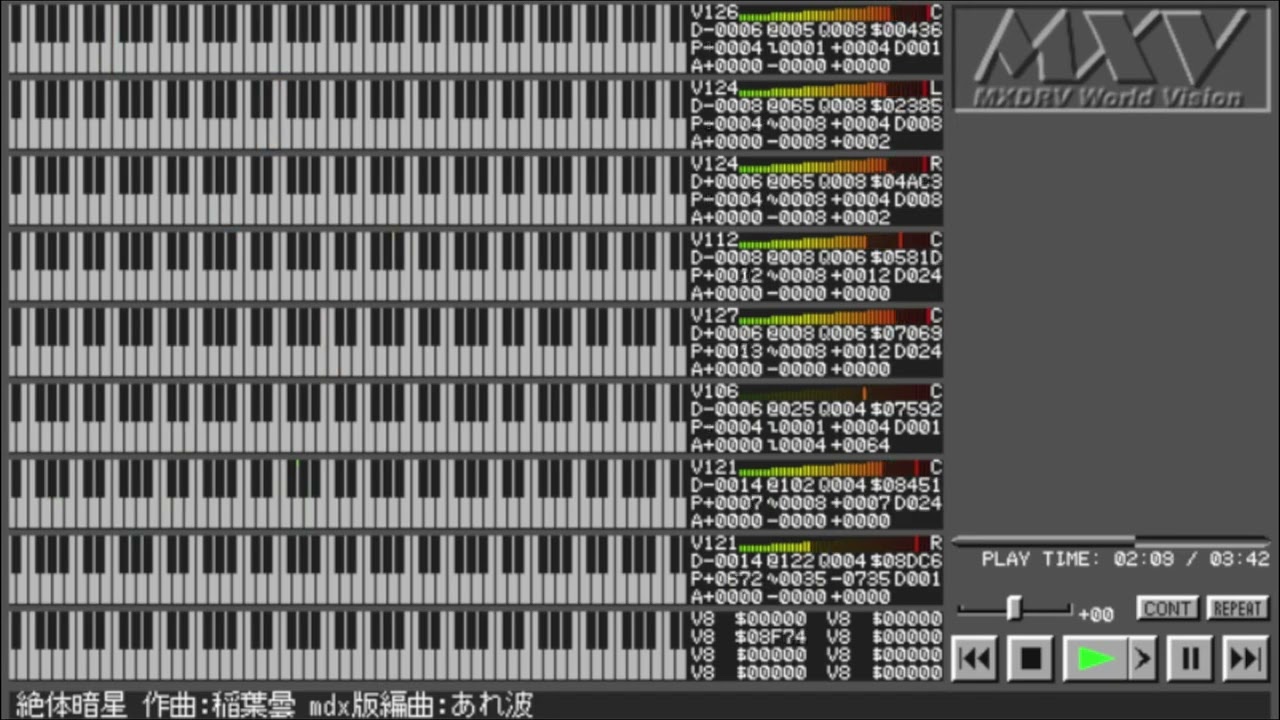The image size is (1280, 720).
Task: Click the "$0581D" address value
Action: click(x=906, y=258)
